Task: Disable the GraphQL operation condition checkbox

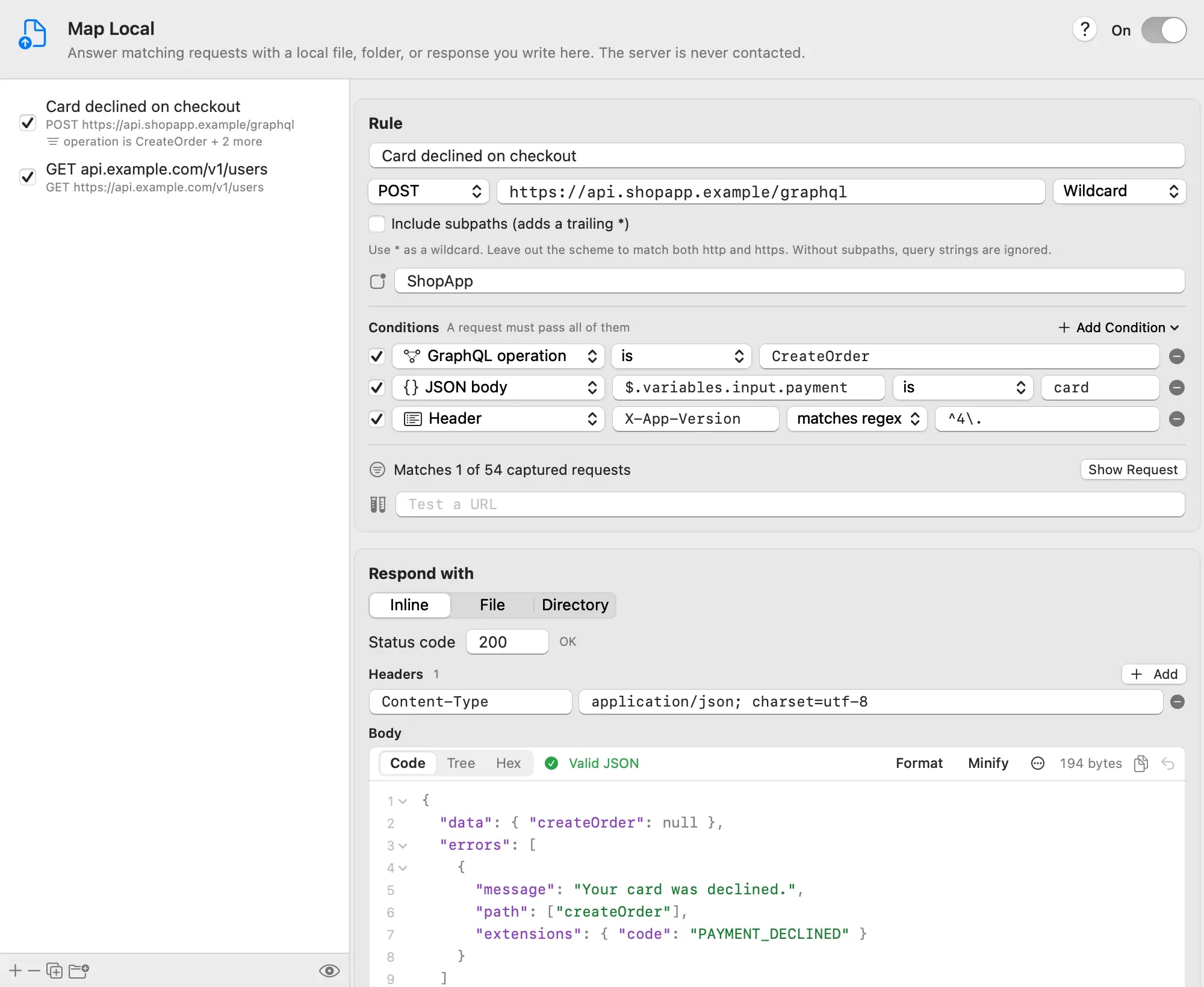Action: pos(377,356)
